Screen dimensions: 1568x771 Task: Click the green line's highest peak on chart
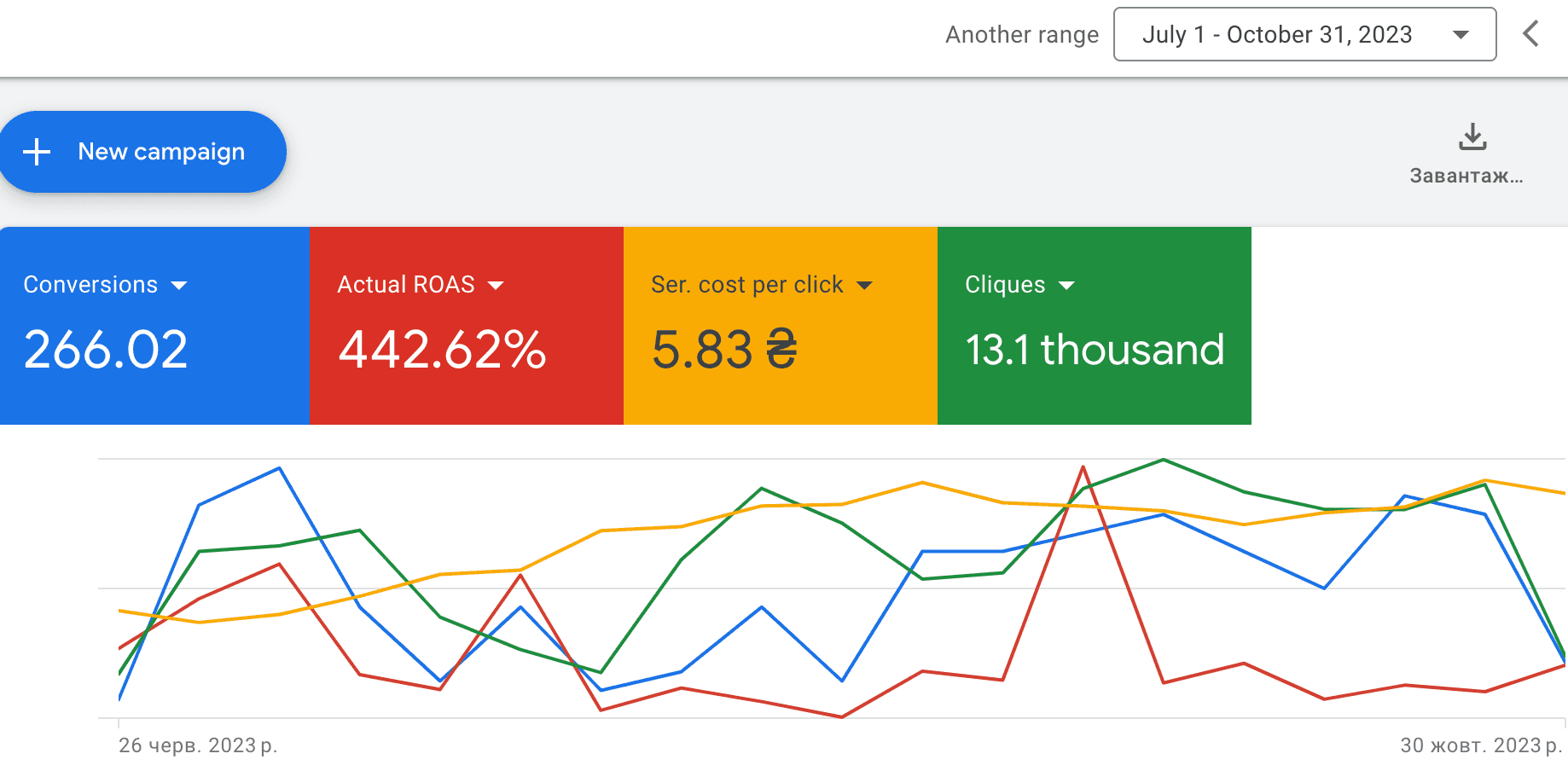click(x=1164, y=461)
